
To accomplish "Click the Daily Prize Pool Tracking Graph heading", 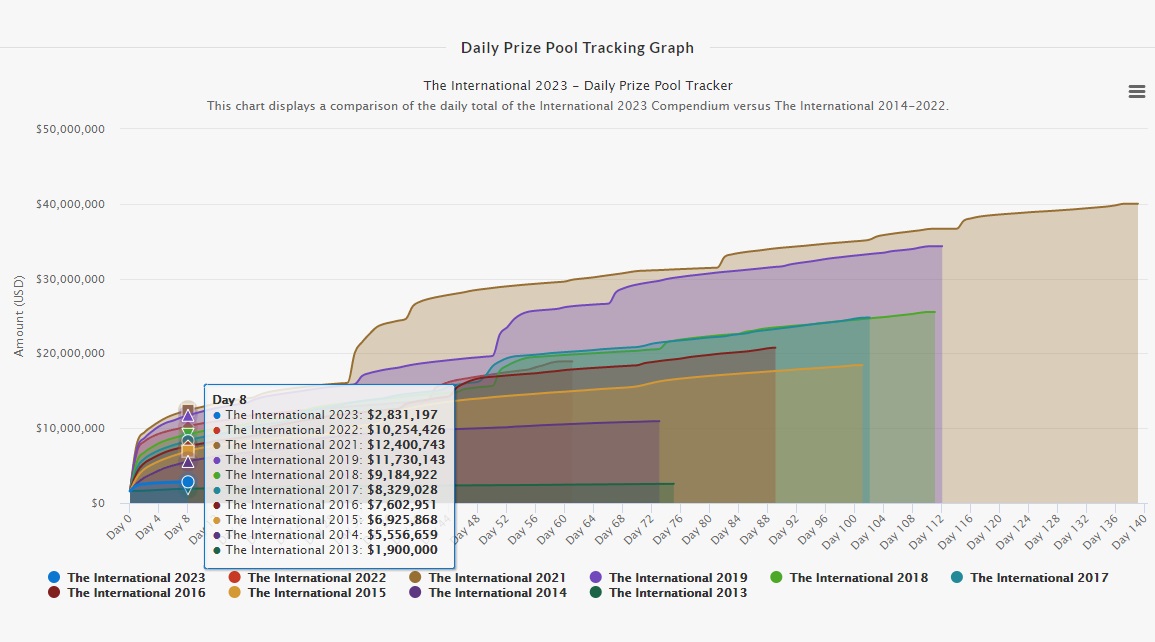I will [x=577, y=48].
